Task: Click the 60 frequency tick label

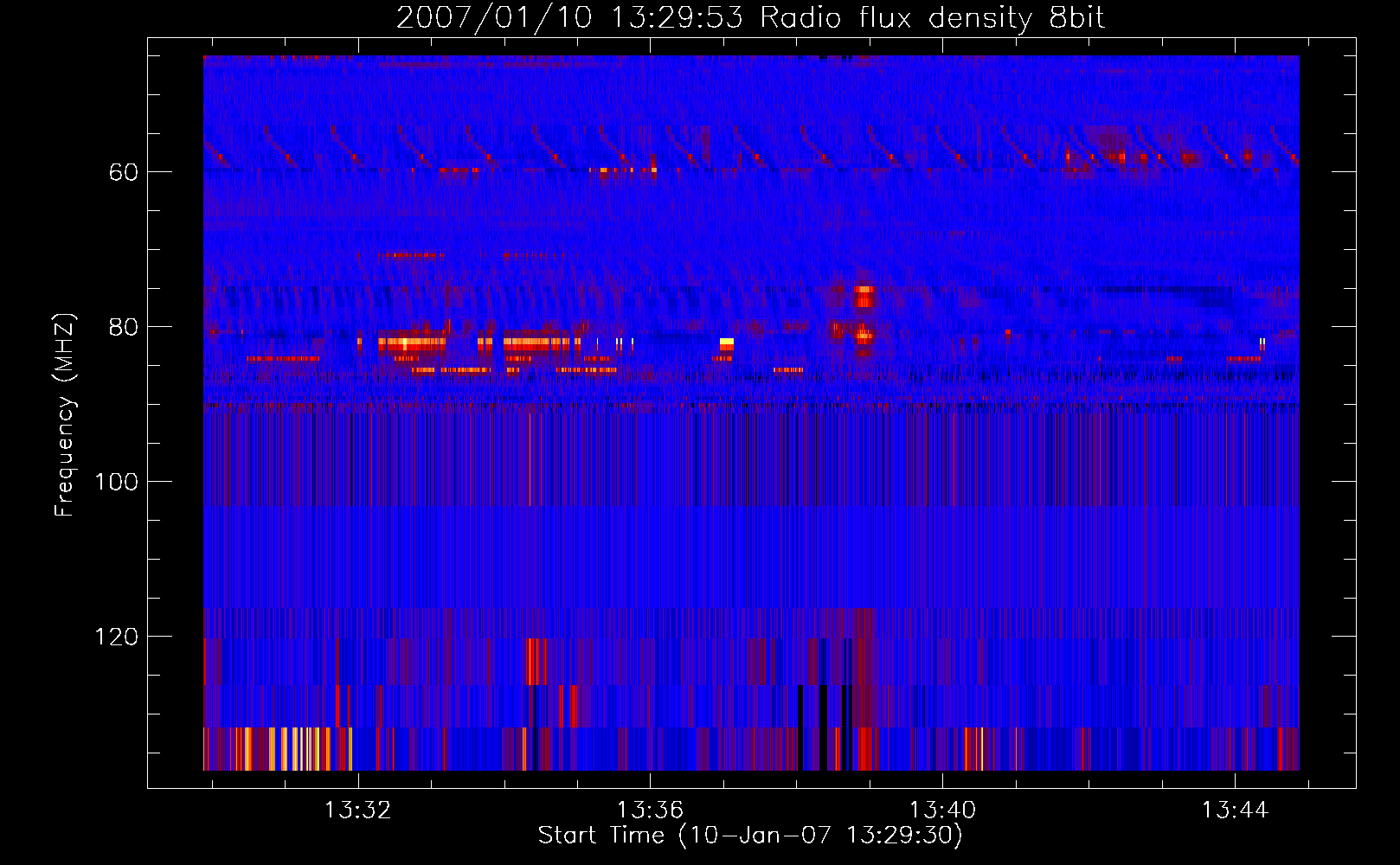Action: (124, 172)
